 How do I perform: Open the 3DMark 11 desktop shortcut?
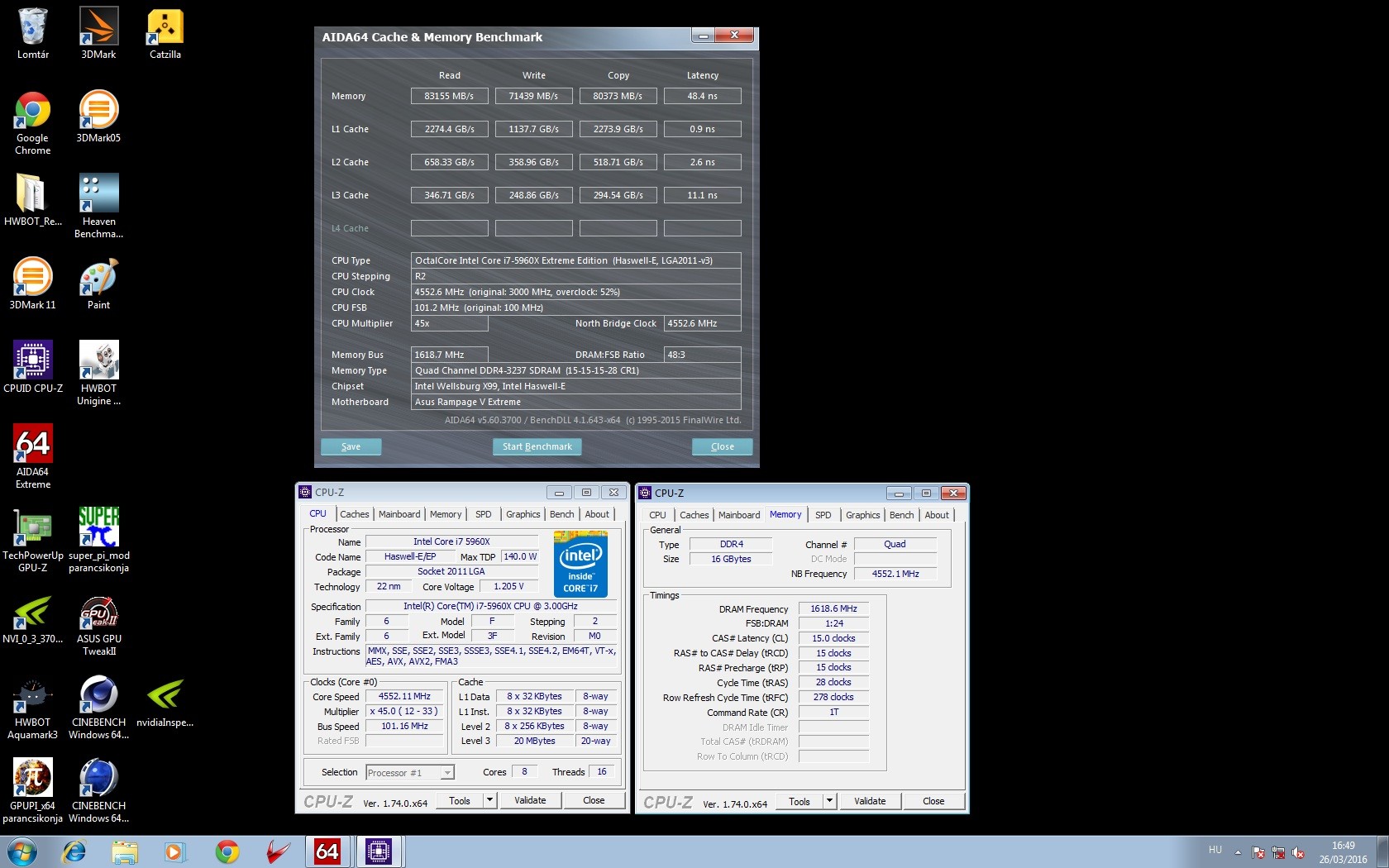click(33, 283)
